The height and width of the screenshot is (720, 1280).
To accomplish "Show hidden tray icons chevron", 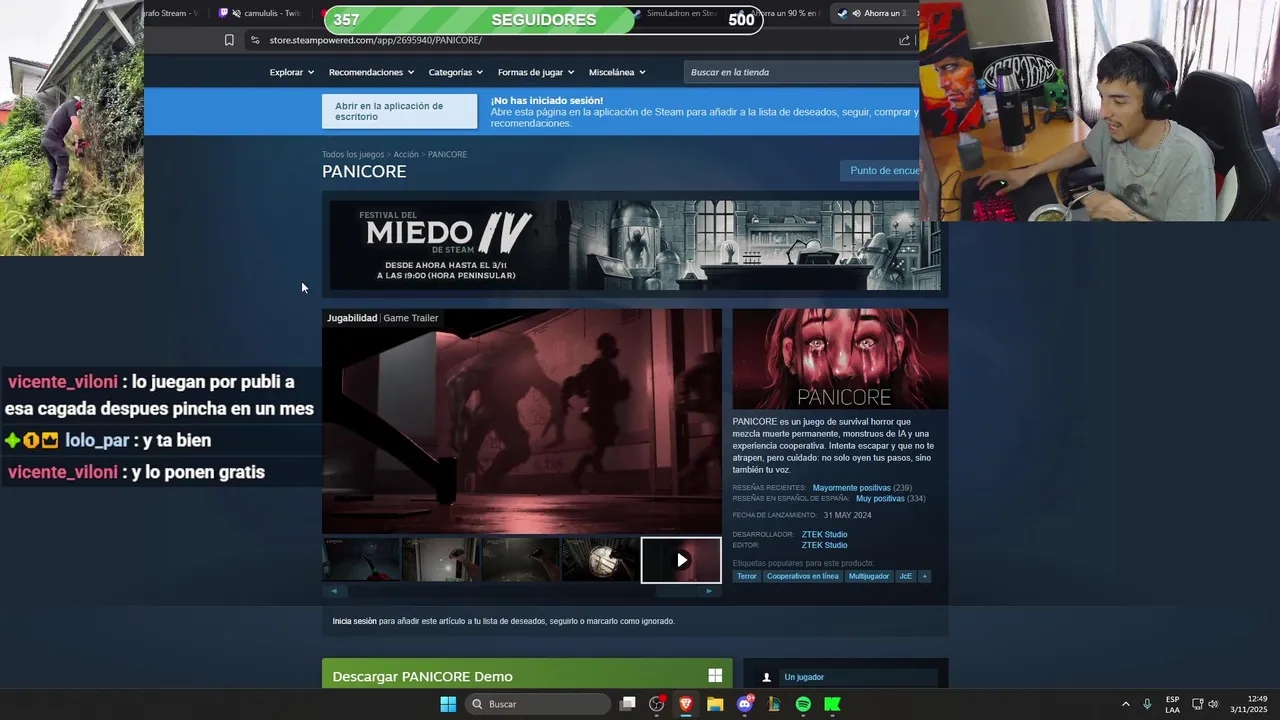I will tap(1125, 704).
